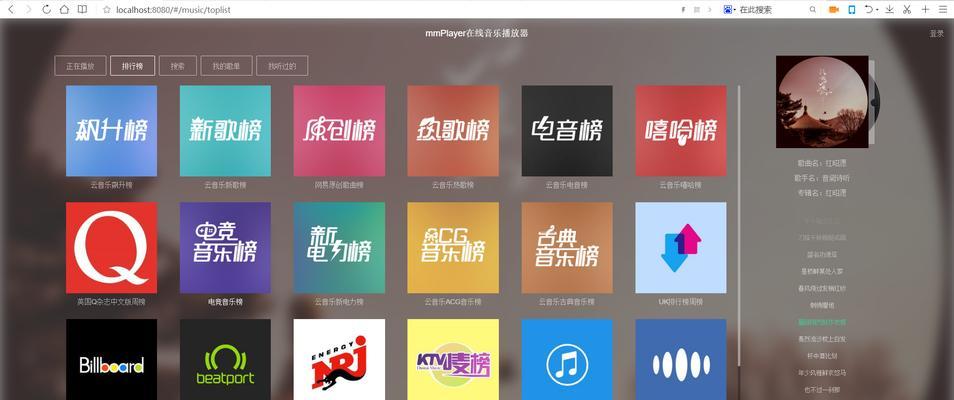Image resolution: width=954 pixels, height=400 pixels.
Task: Open the Billboard chart cover
Action: click(111, 359)
